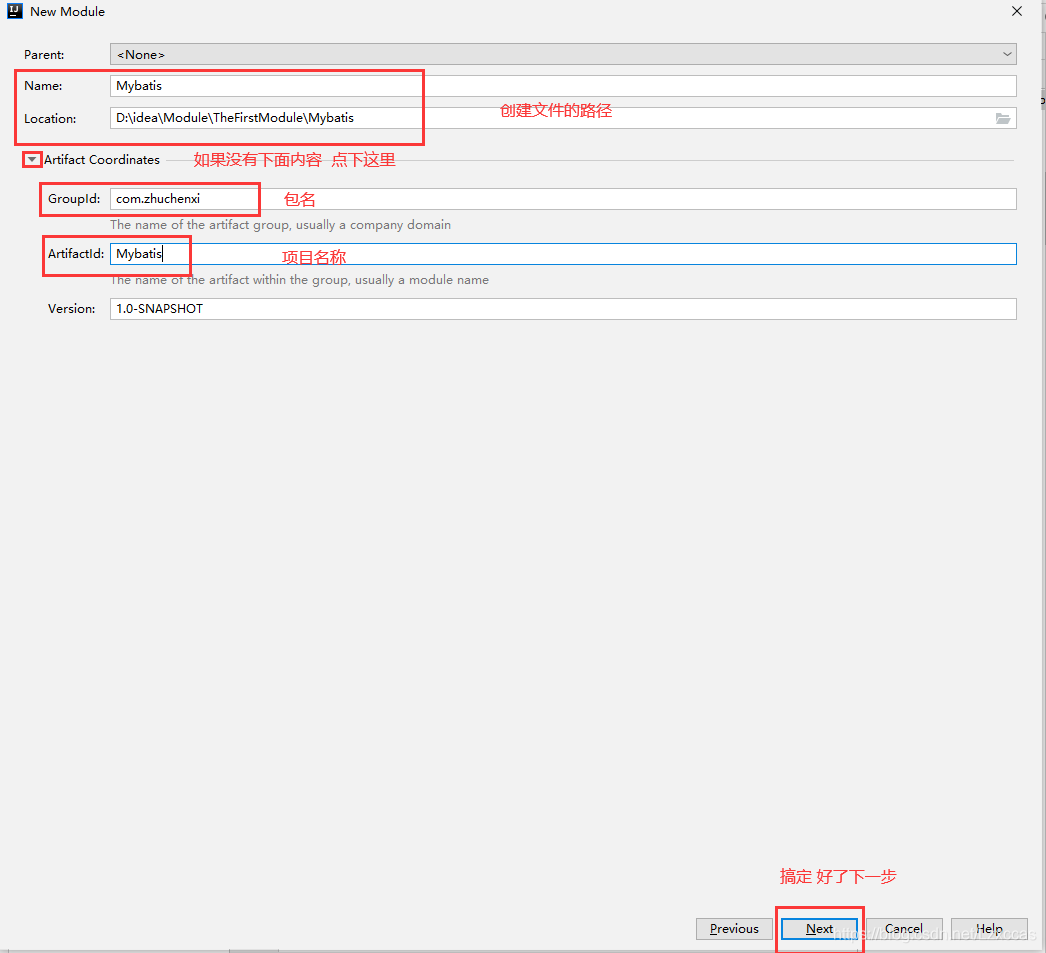Click the Previous button

click(x=734, y=929)
